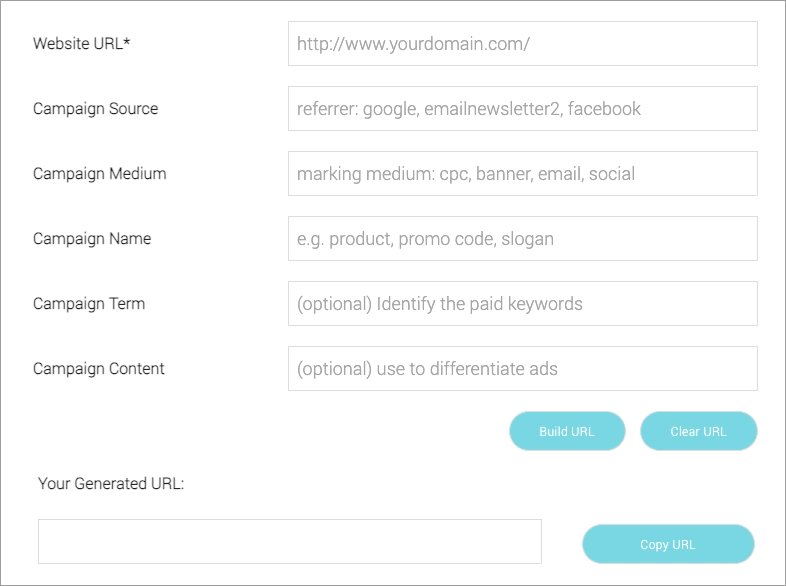The image size is (786, 586).
Task: Click the Campaign Source label
Action: click(x=95, y=109)
